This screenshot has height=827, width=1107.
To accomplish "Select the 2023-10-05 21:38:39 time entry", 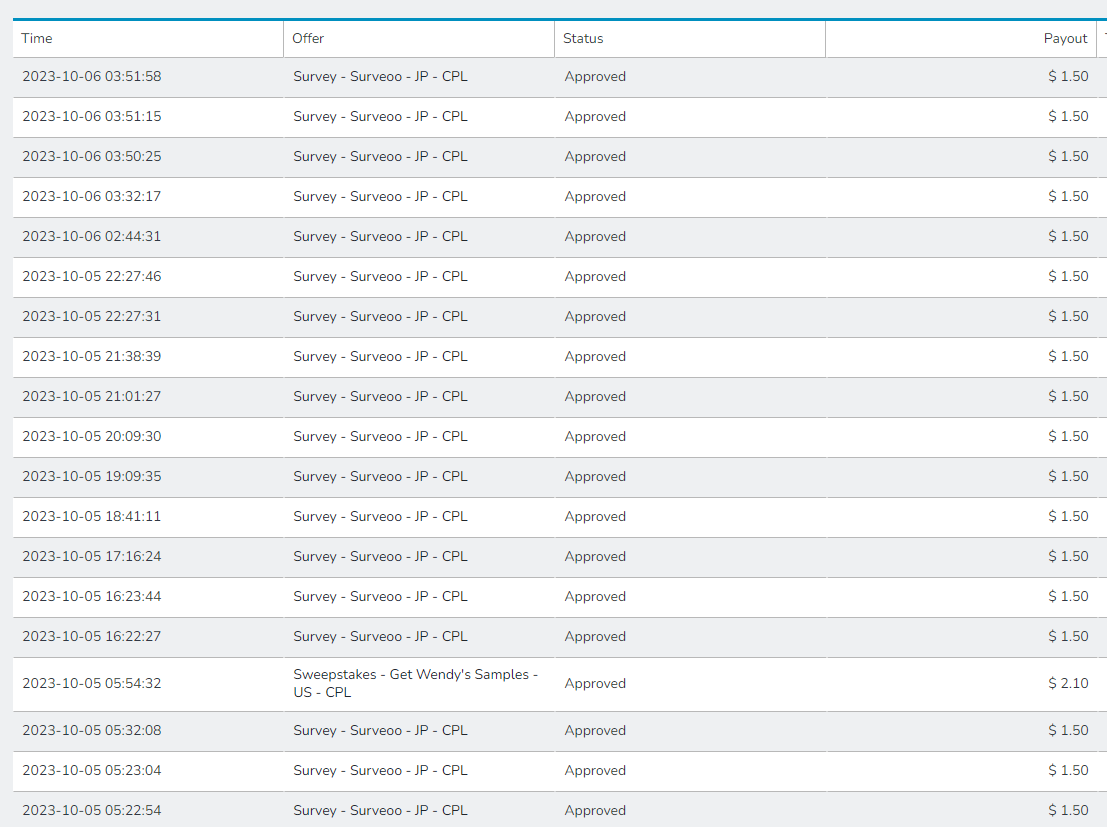I will tap(92, 357).
